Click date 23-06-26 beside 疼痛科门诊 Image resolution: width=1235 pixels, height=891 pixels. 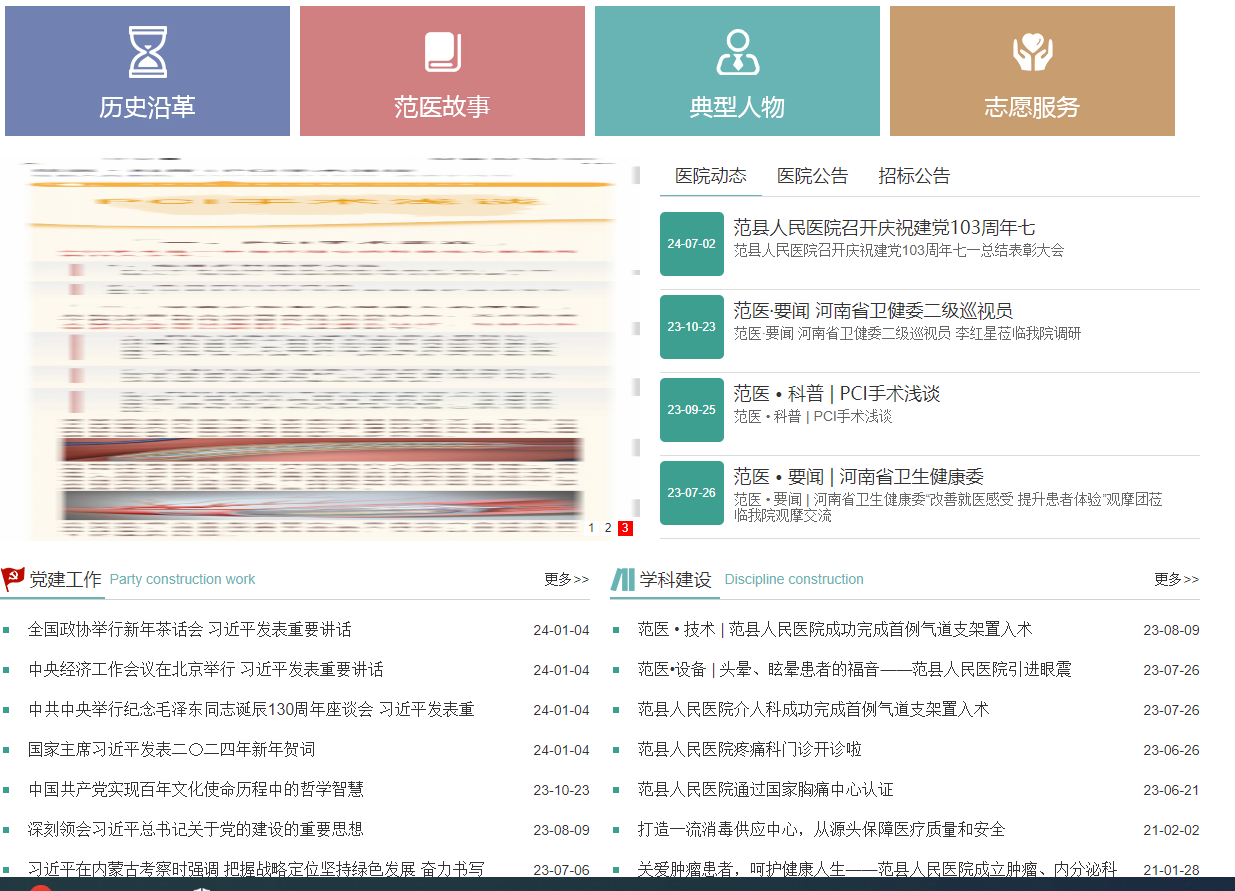pyautogui.click(x=1171, y=750)
